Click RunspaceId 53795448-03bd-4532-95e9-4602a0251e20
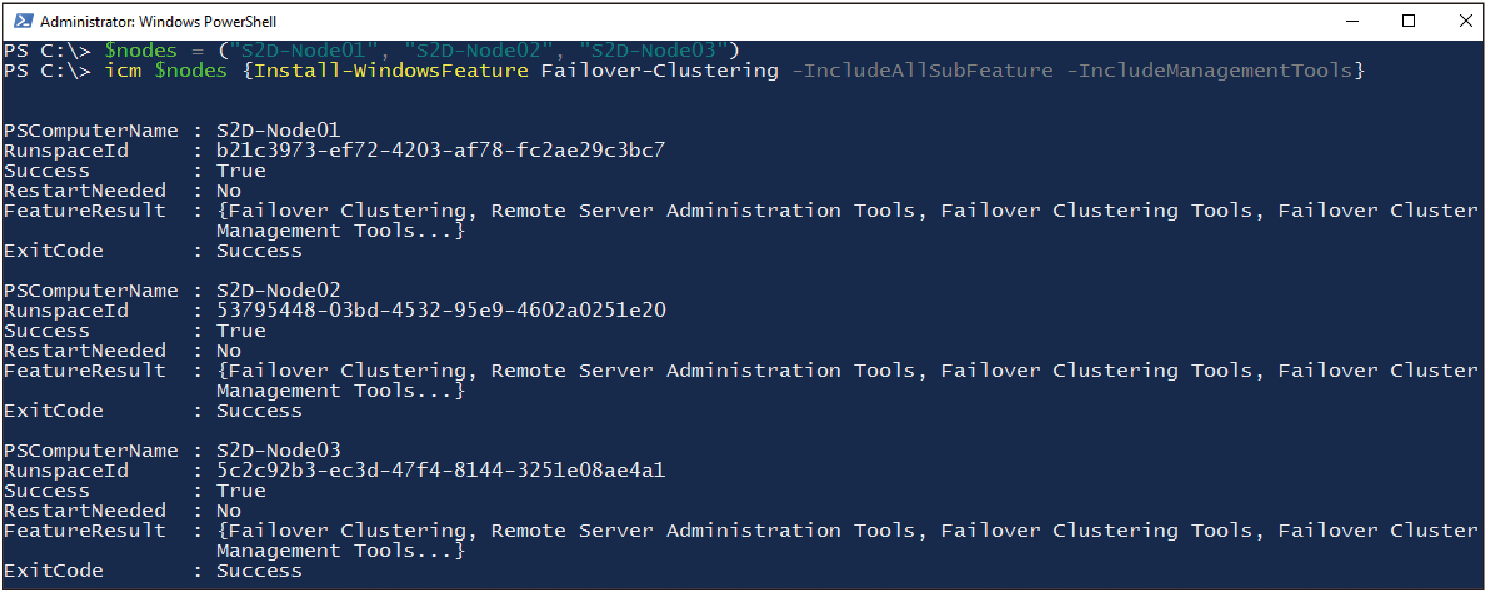The width and height of the screenshot is (1488, 594). click(x=441, y=311)
